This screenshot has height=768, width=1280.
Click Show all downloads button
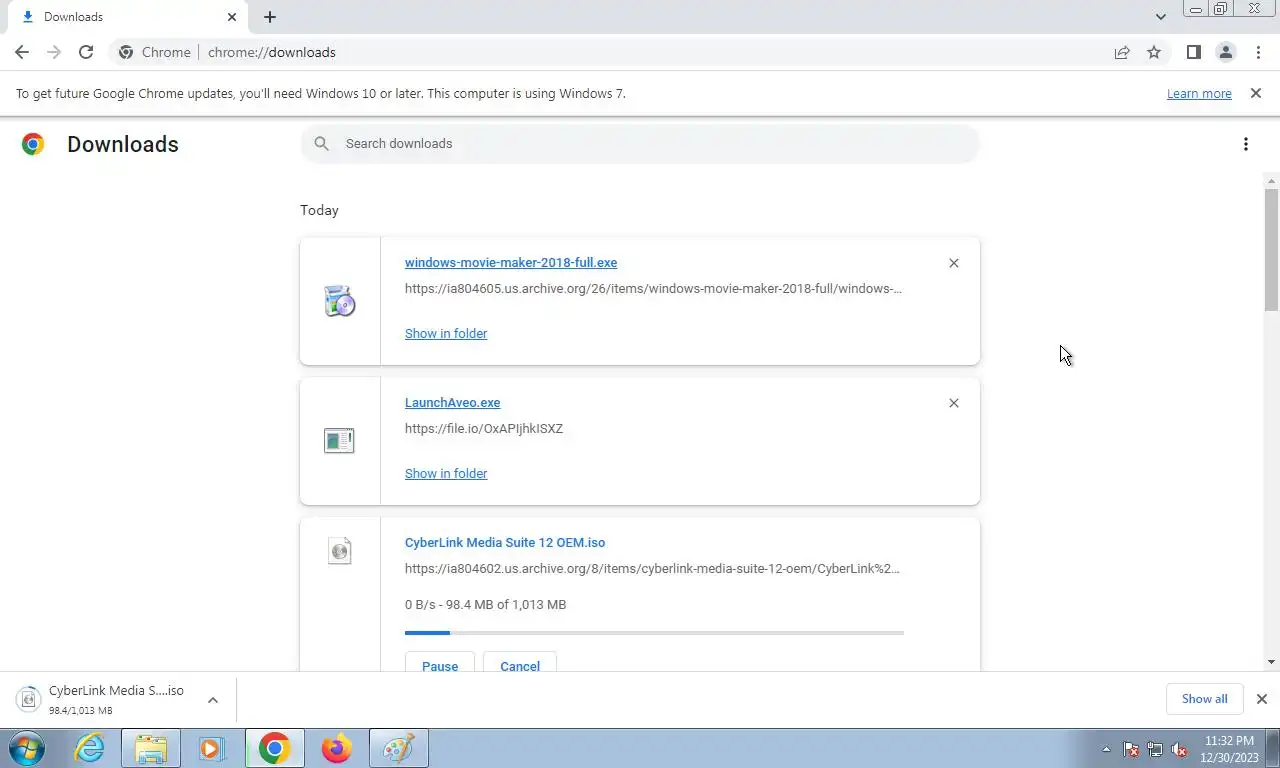(1204, 699)
